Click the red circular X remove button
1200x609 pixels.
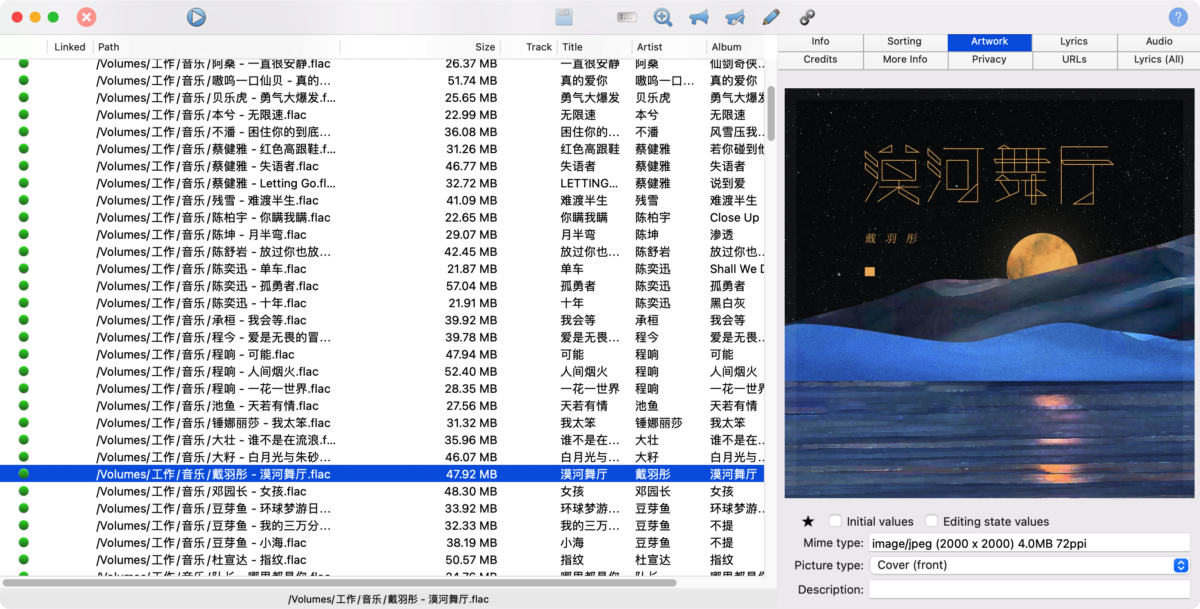[87, 17]
